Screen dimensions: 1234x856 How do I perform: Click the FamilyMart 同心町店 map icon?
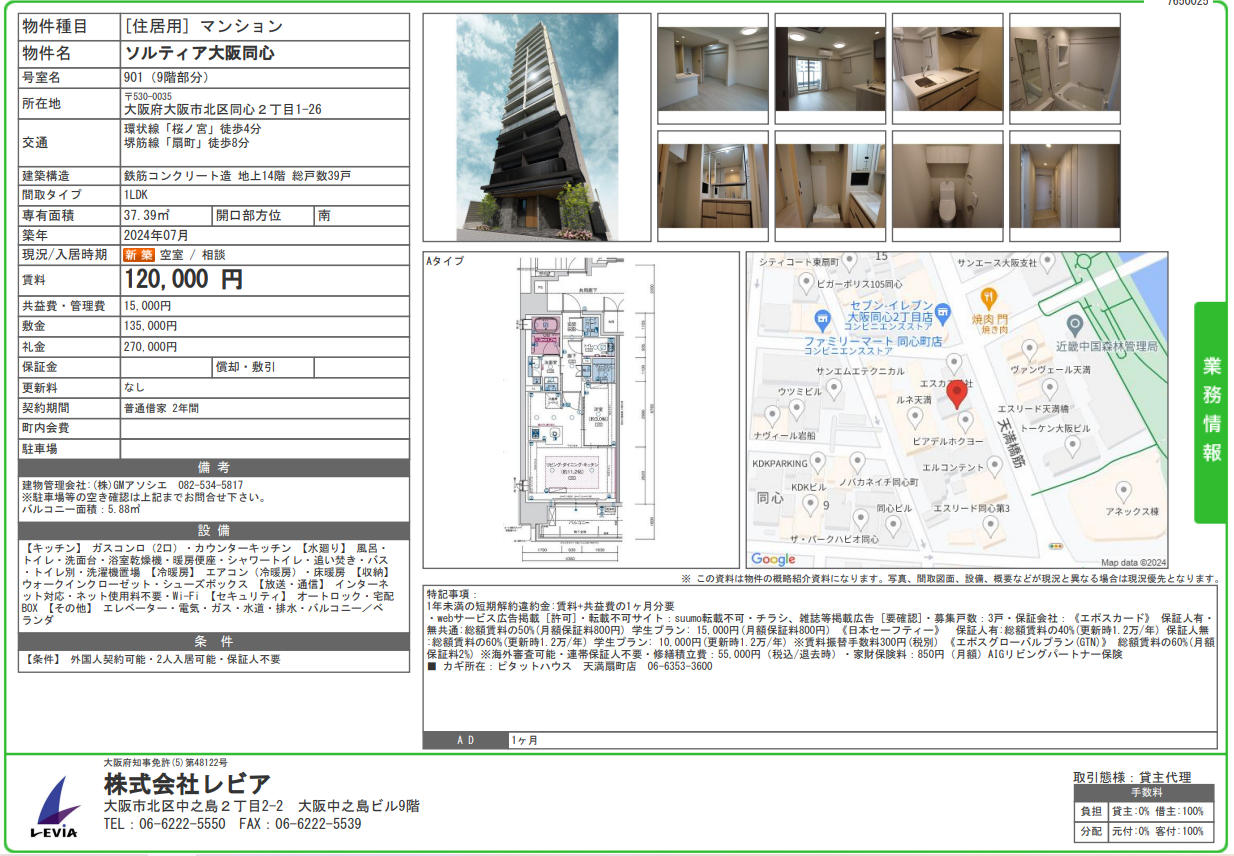tap(822, 322)
